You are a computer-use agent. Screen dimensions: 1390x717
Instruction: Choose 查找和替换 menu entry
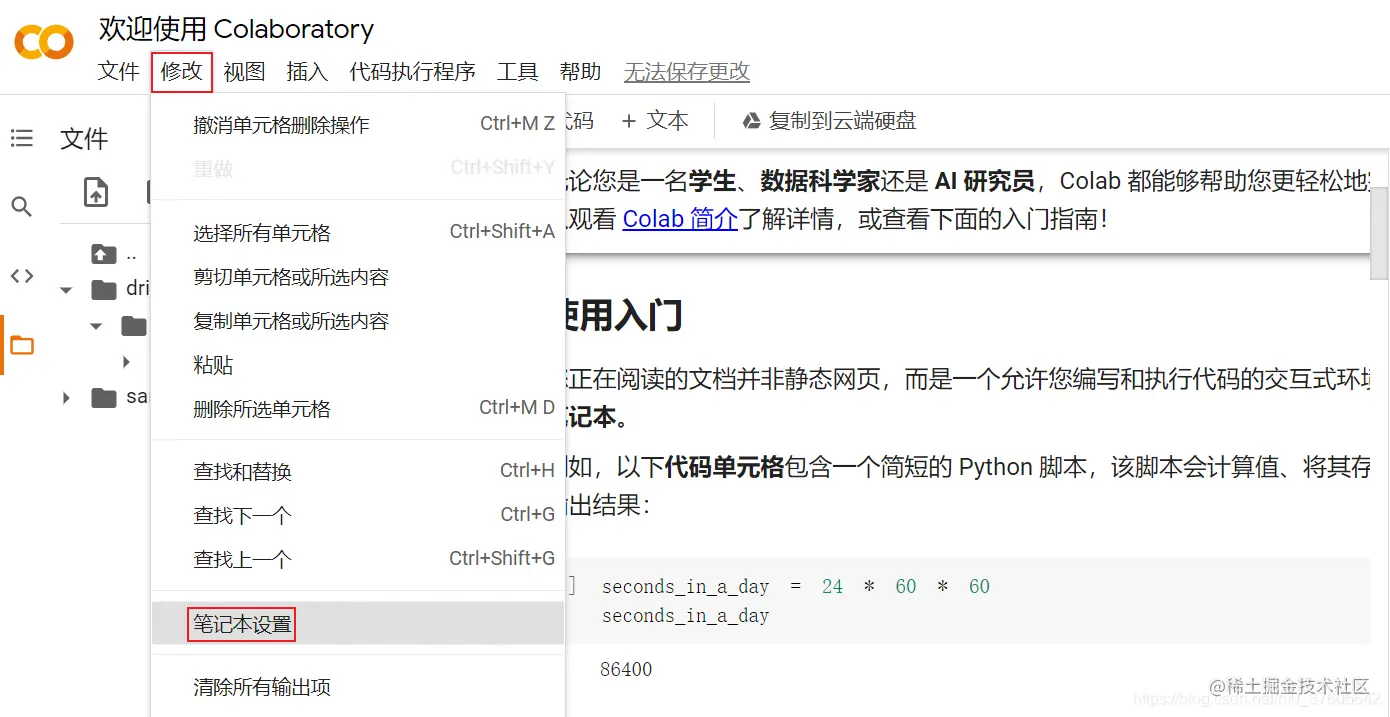point(358,472)
